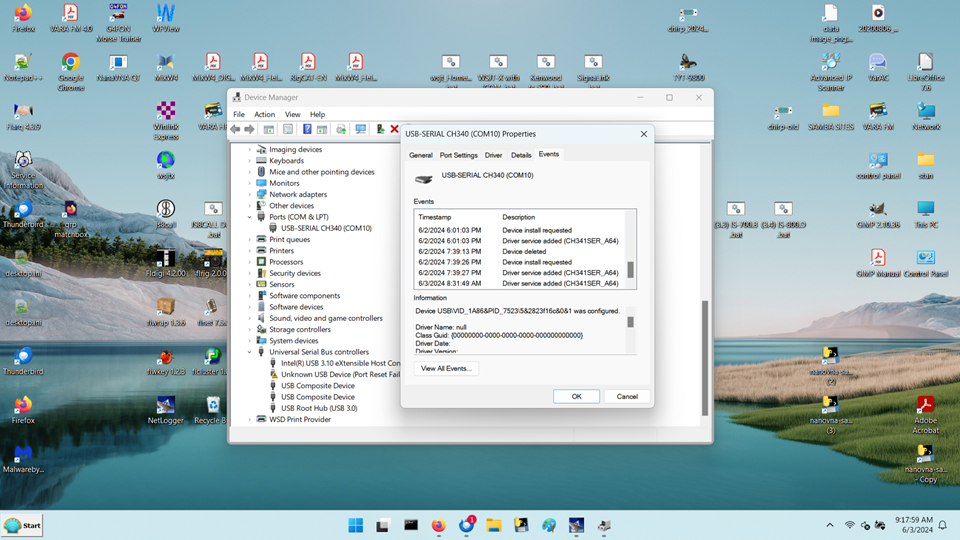Open Google Chrome desktop icon
Screen dimensions: 960x540
pyautogui.click(x=71, y=71)
